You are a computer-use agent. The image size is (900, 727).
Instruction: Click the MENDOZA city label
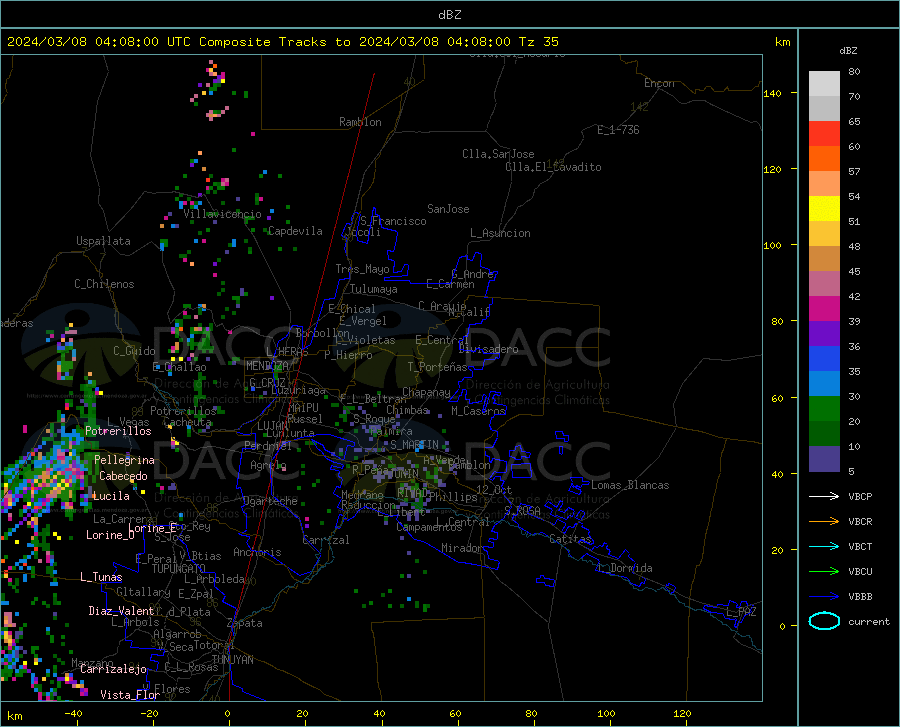267,366
